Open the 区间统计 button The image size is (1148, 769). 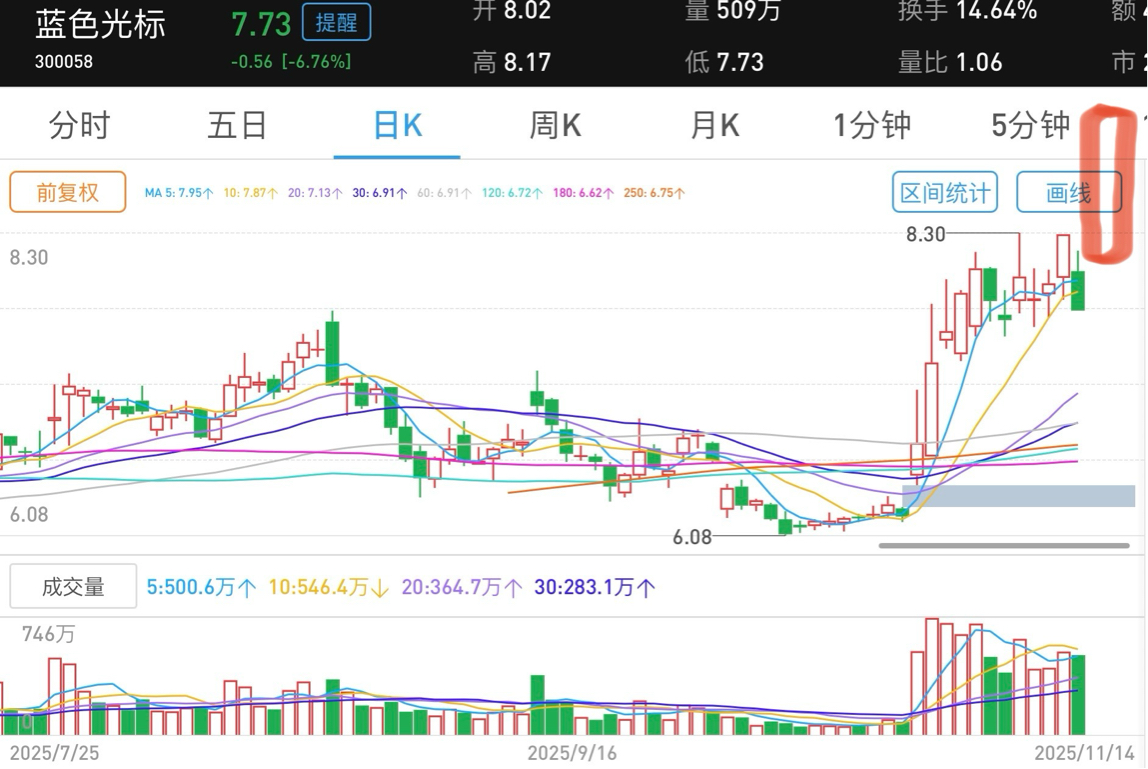(944, 193)
